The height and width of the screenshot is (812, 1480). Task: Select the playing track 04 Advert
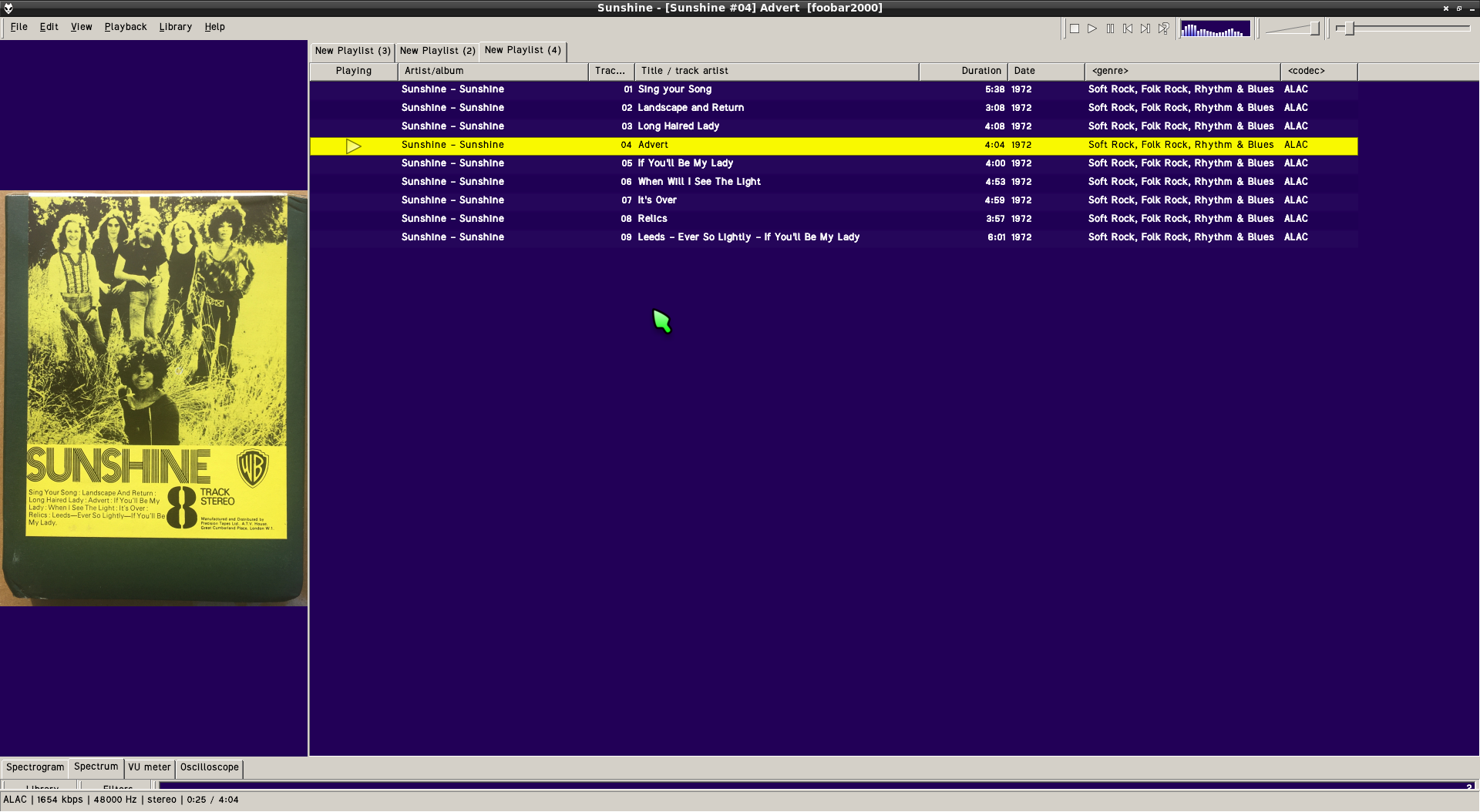(x=833, y=146)
